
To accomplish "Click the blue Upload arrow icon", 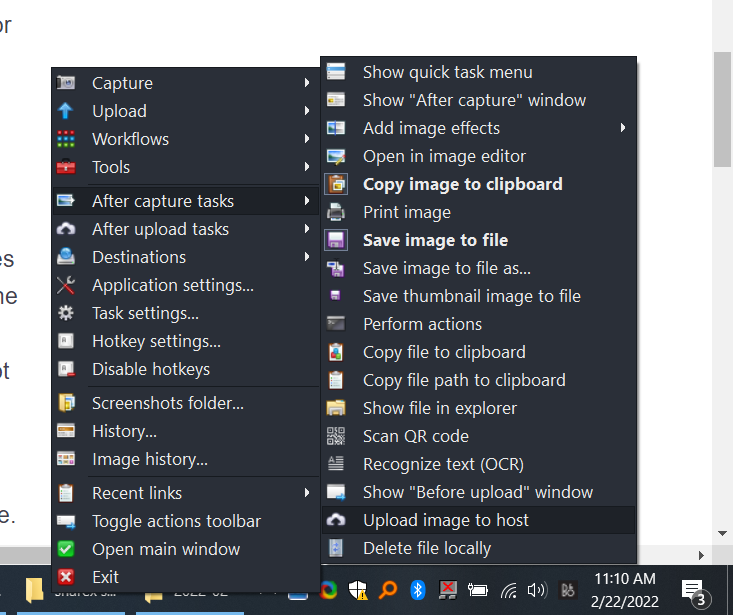I will [x=66, y=111].
